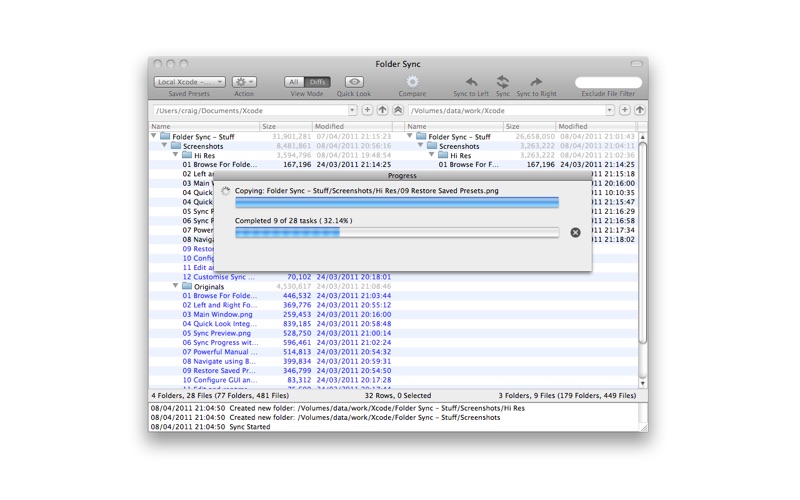Click the Quick Look eye icon
The height and width of the screenshot is (500, 800).
coord(354,82)
